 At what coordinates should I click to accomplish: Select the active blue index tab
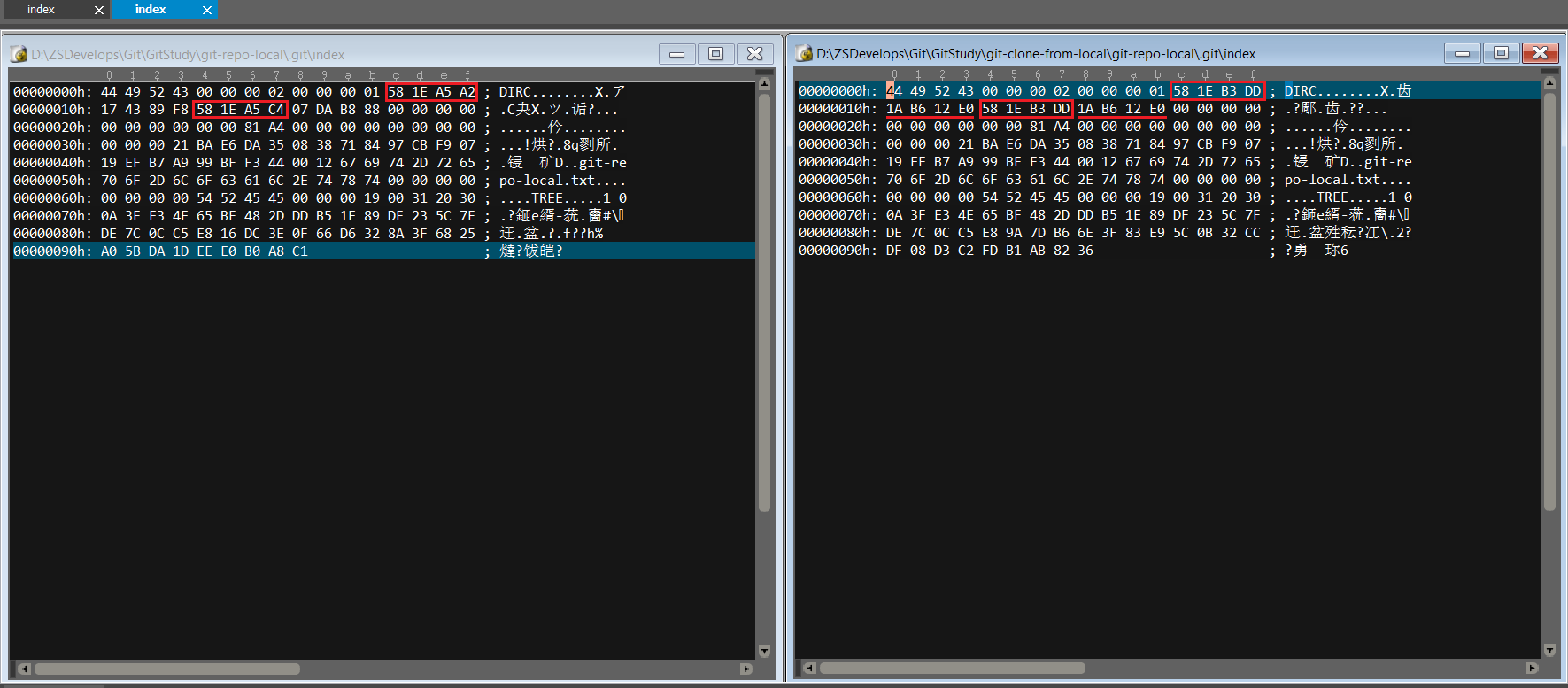click(151, 10)
